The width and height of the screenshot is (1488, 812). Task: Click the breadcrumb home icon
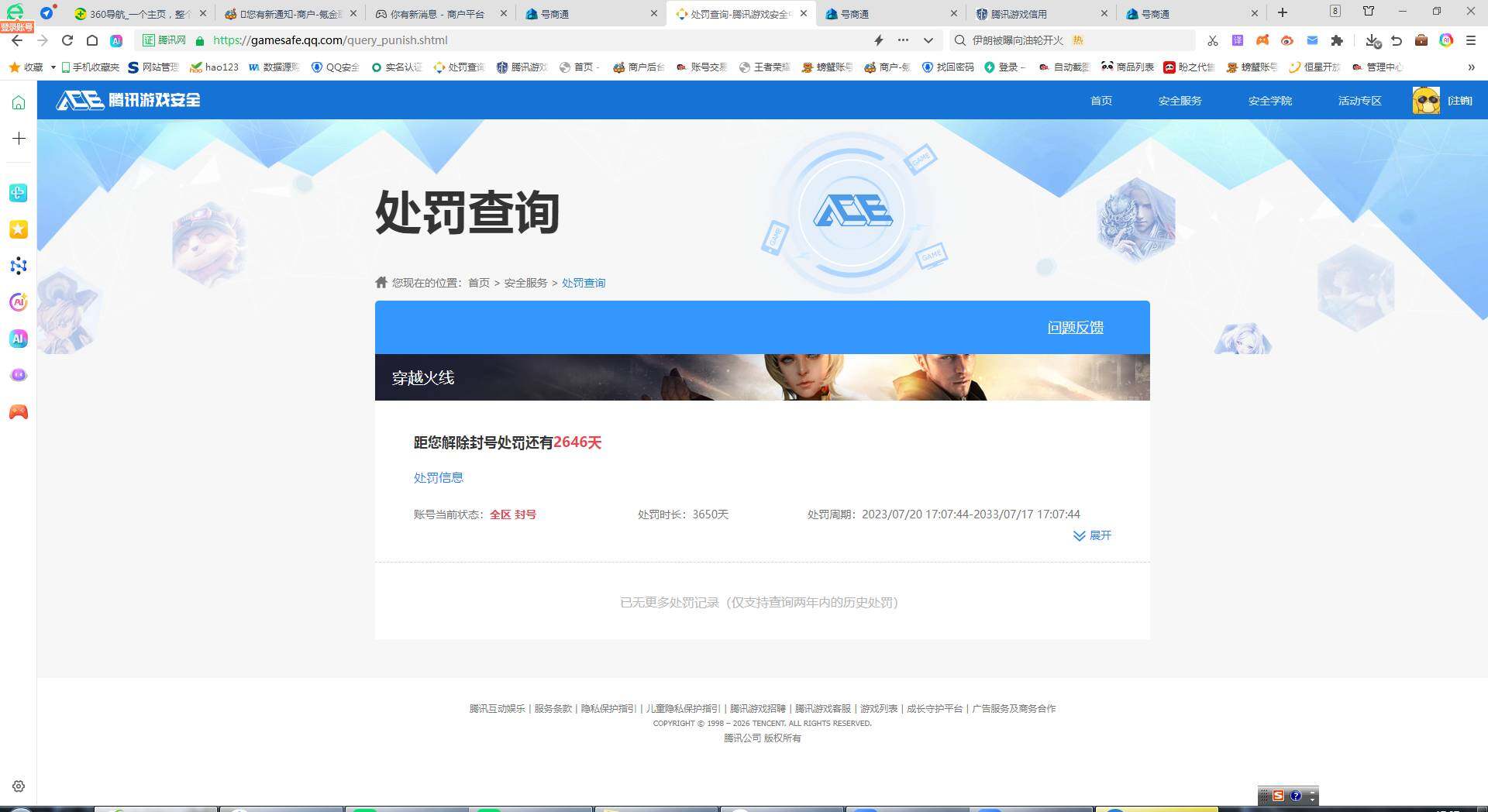pyautogui.click(x=379, y=282)
